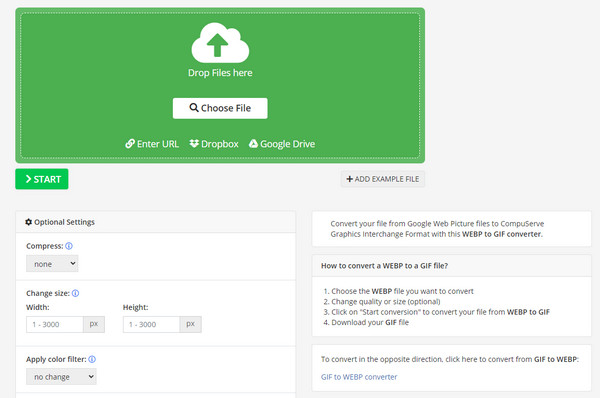Image resolution: width=600 pixels, height=398 pixels.
Task: Click the cloud upload icon
Action: tap(220, 42)
